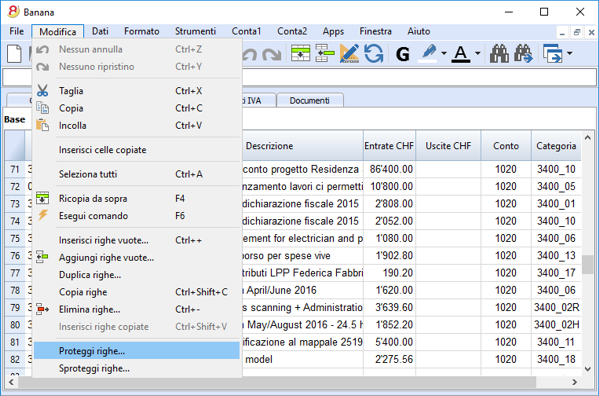Choose Inserisci celle copiate menu entry
This screenshot has height=396, width=599.
(137, 150)
